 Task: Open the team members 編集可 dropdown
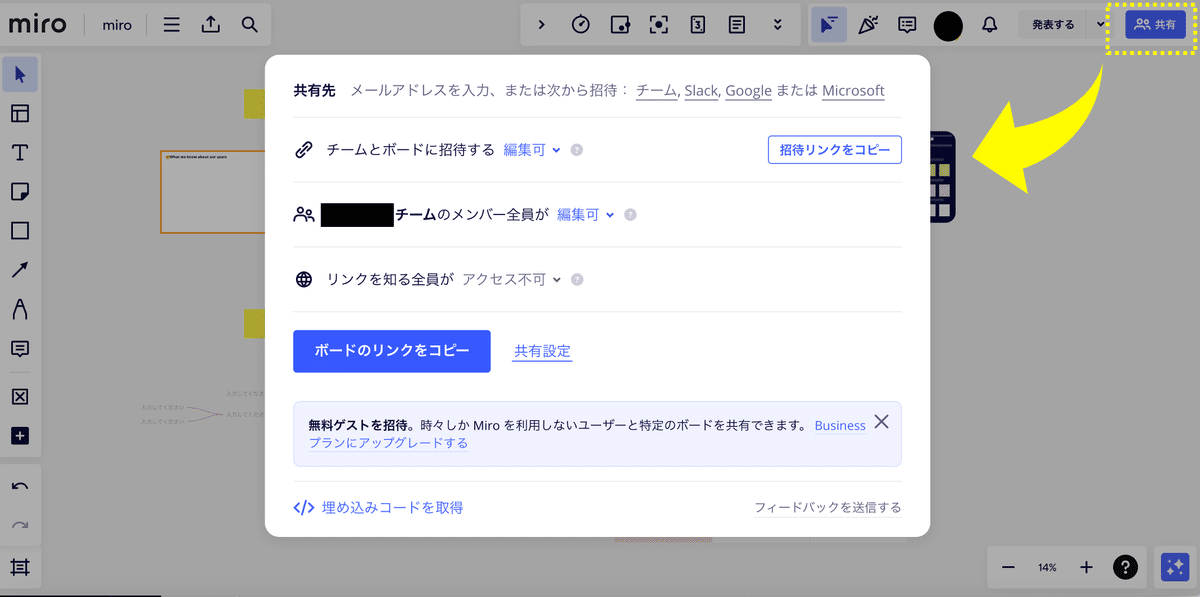tap(586, 214)
